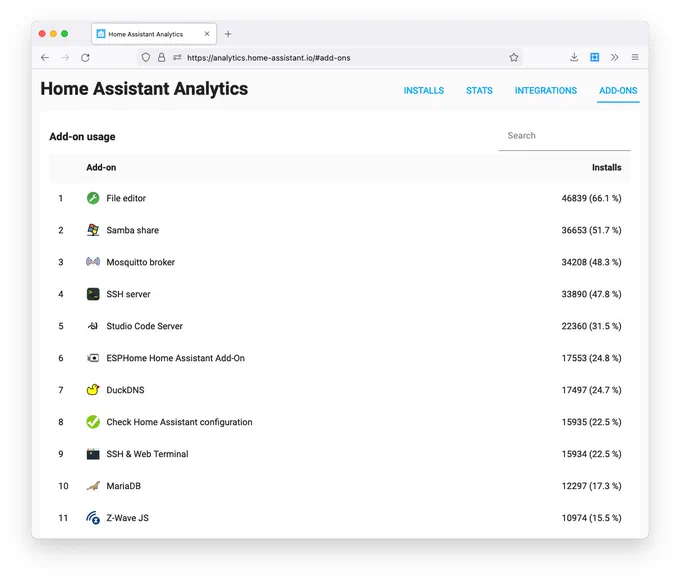Click install count 46839 (66.1 %)

[x=591, y=198]
